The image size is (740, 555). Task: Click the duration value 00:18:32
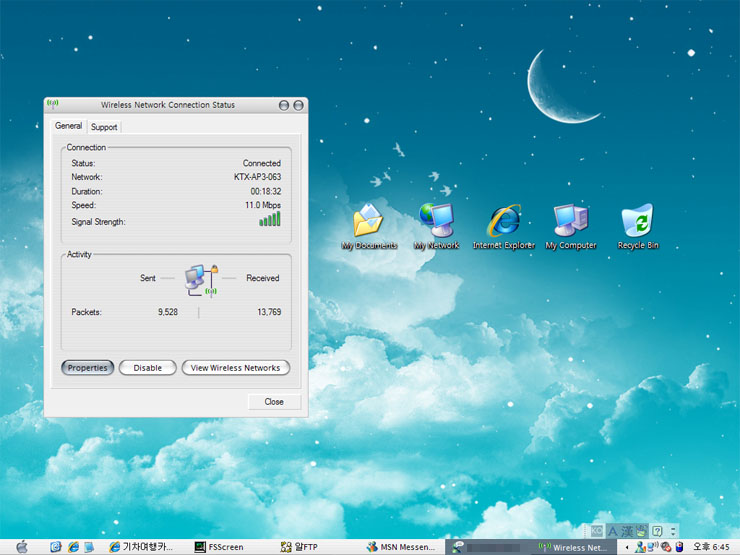[266, 192]
